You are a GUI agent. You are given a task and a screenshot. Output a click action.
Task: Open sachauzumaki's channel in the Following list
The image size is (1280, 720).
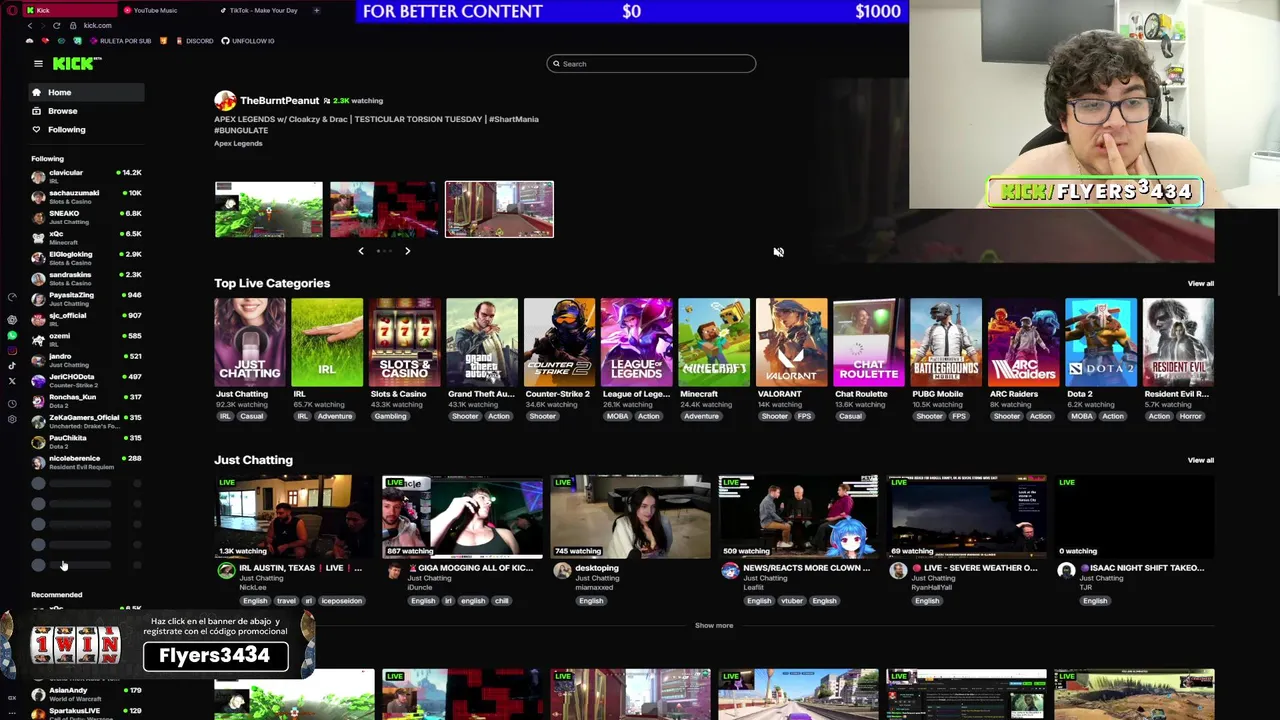(x=86, y=196)
